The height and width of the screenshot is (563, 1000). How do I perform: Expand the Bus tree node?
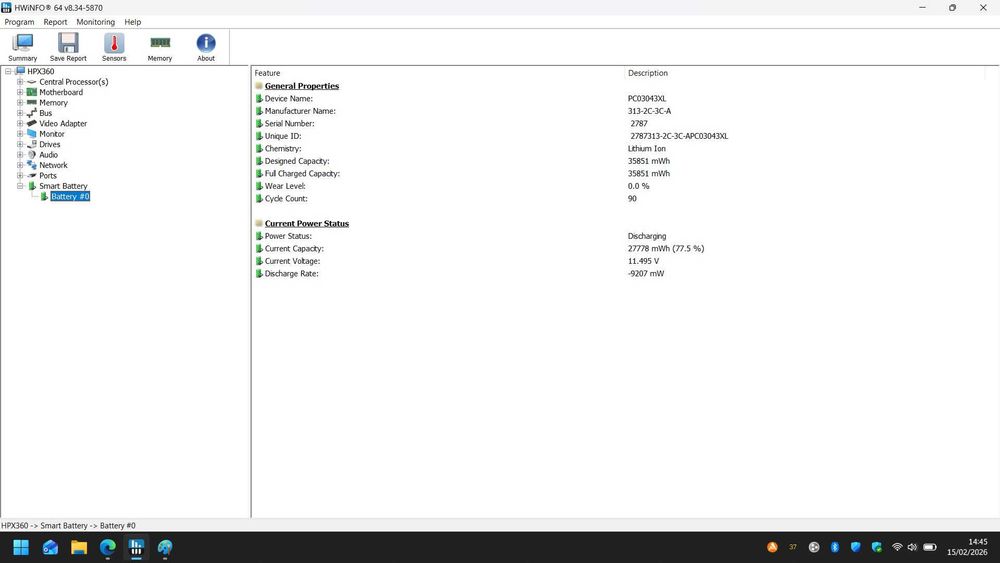(20, 113)
